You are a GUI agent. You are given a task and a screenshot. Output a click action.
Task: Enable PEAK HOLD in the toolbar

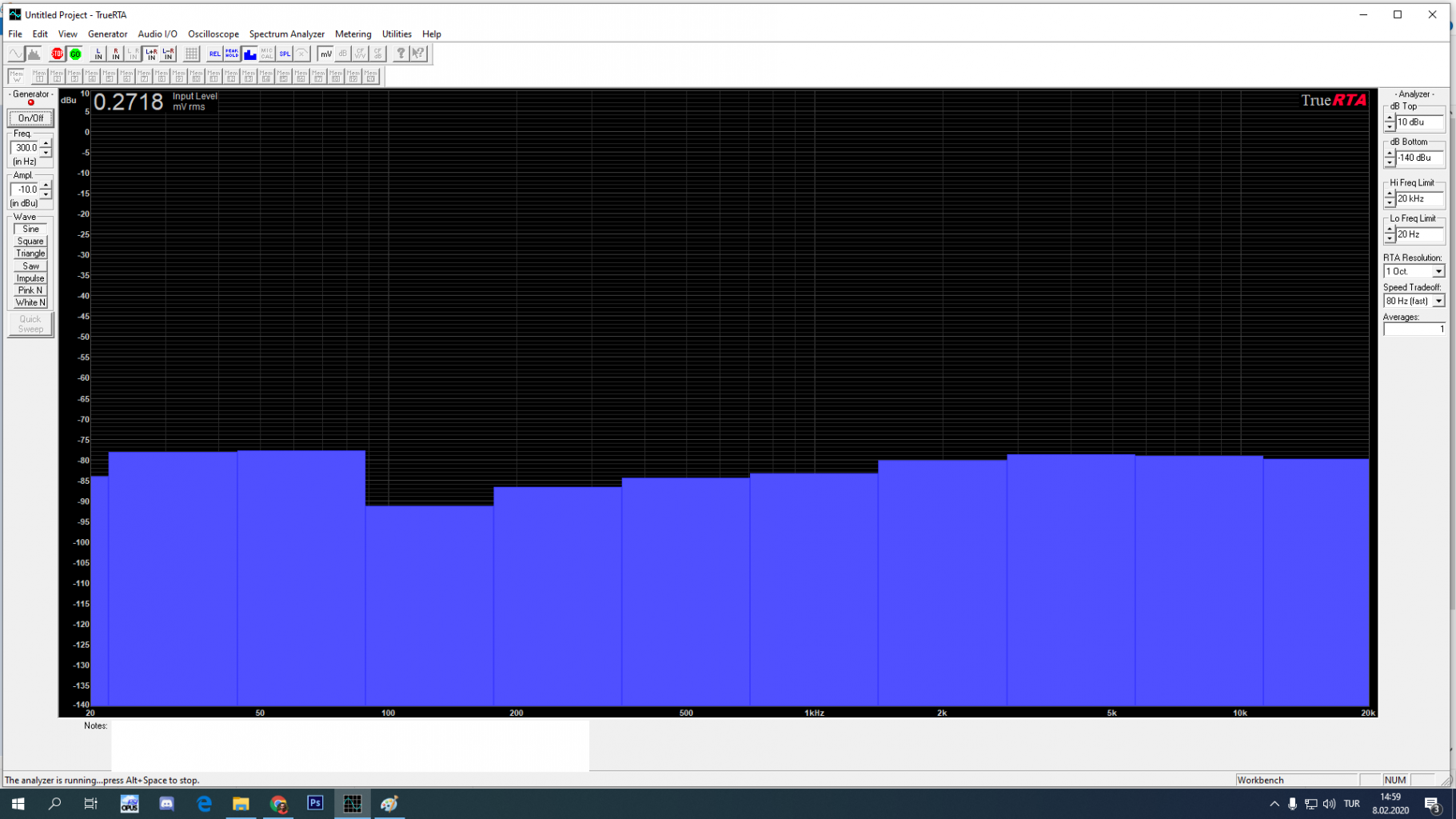pos(232,54)
